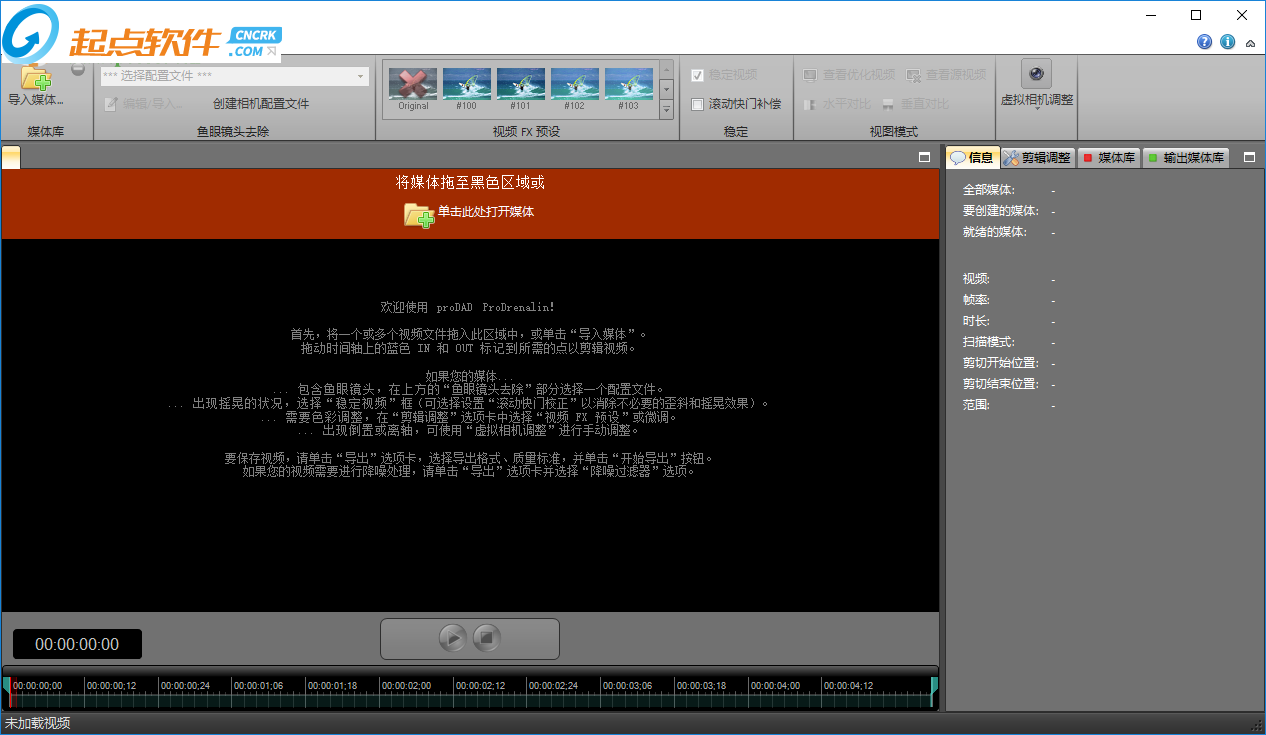Click the timeline scrollbar above the ruler
1266x735 pixels.
tap(470, 670)
